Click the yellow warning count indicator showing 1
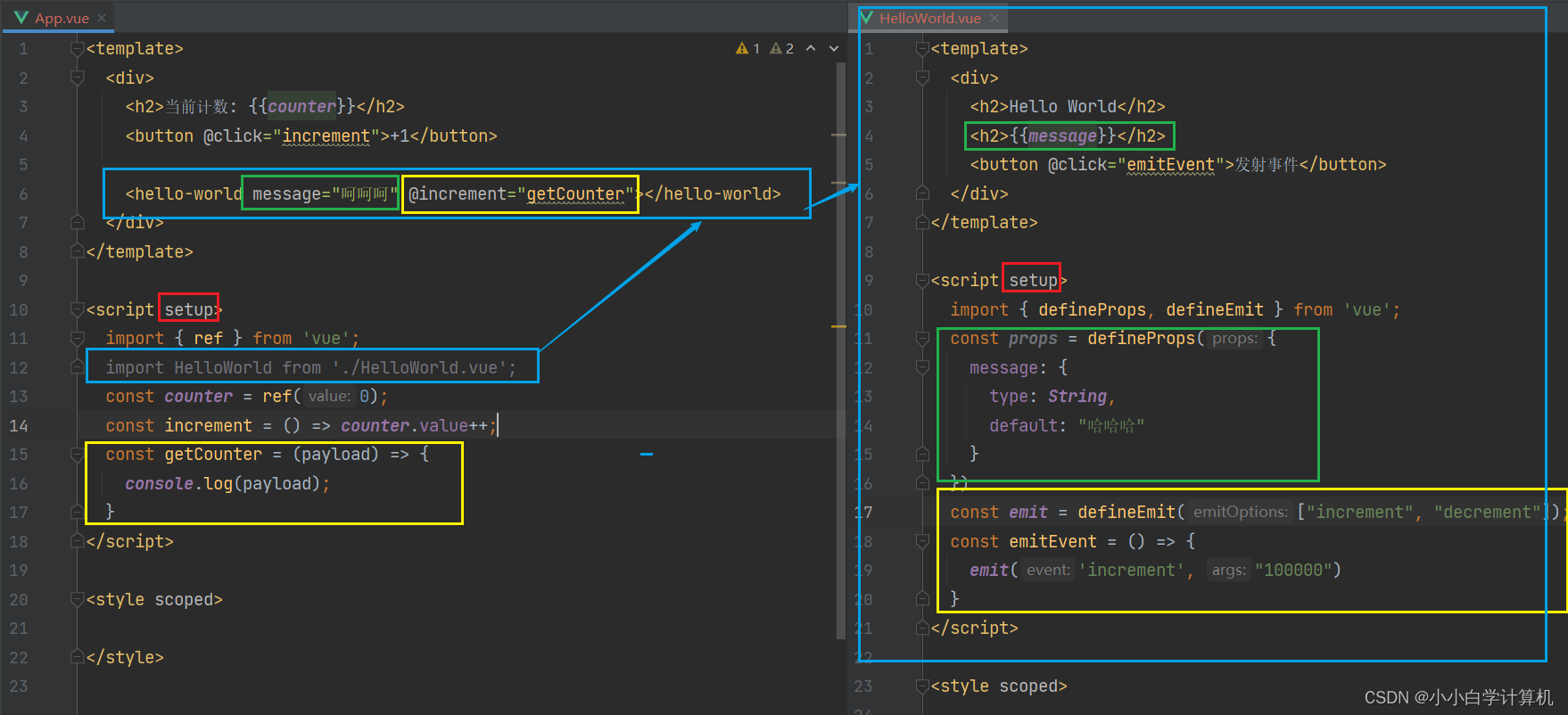 click(747, 48)
